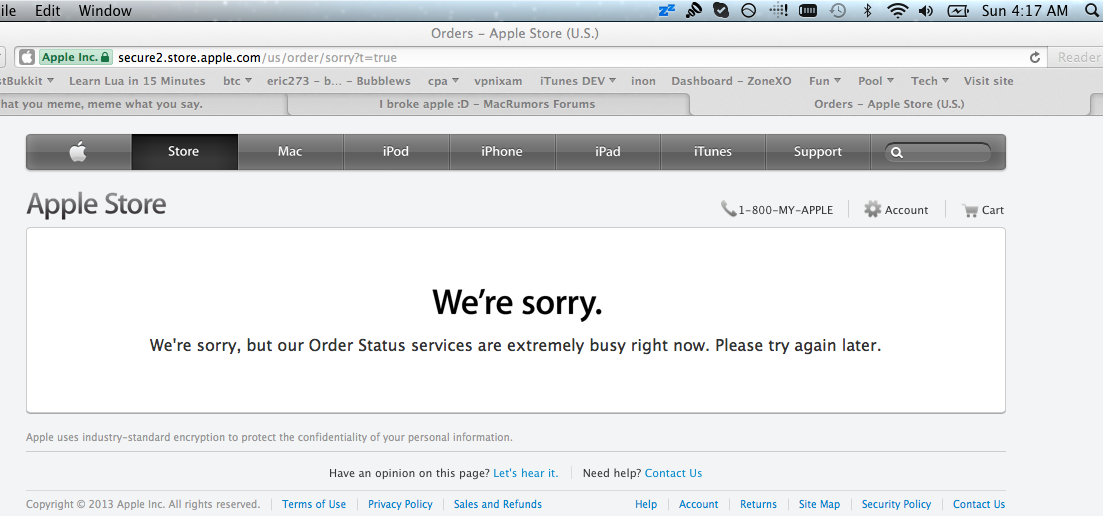Open the Support navigation tab
This screenshot has height=516, width=1103.
[817, 151]
